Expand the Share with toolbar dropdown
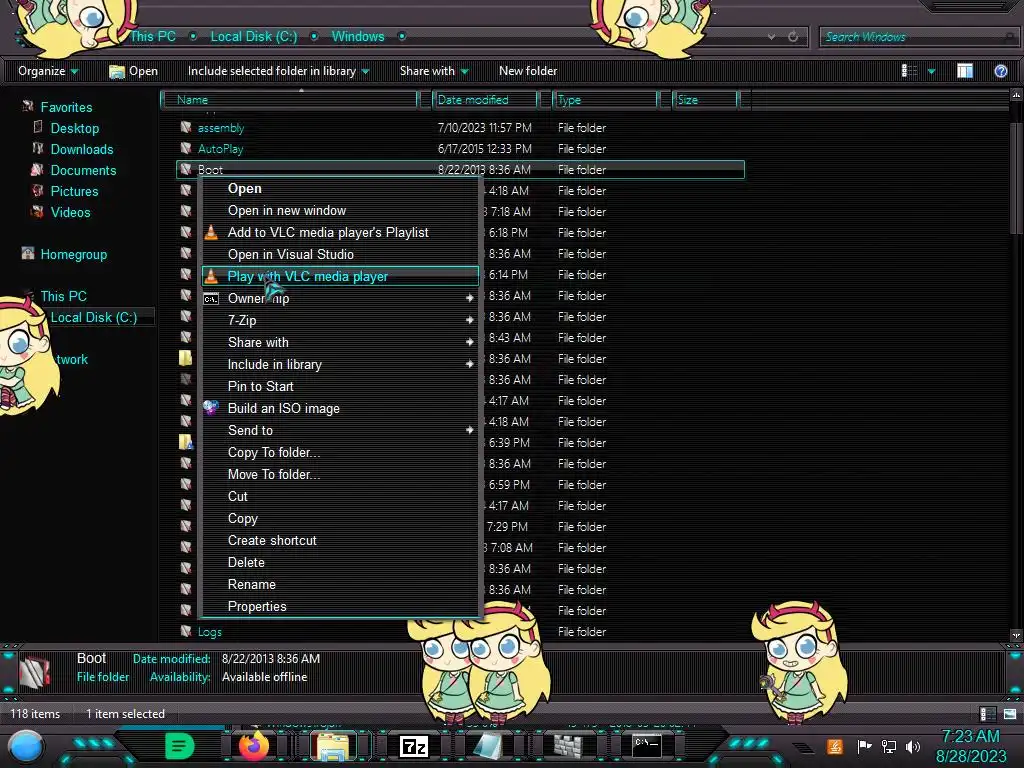 pyautogui.click(x=434, y=71)
